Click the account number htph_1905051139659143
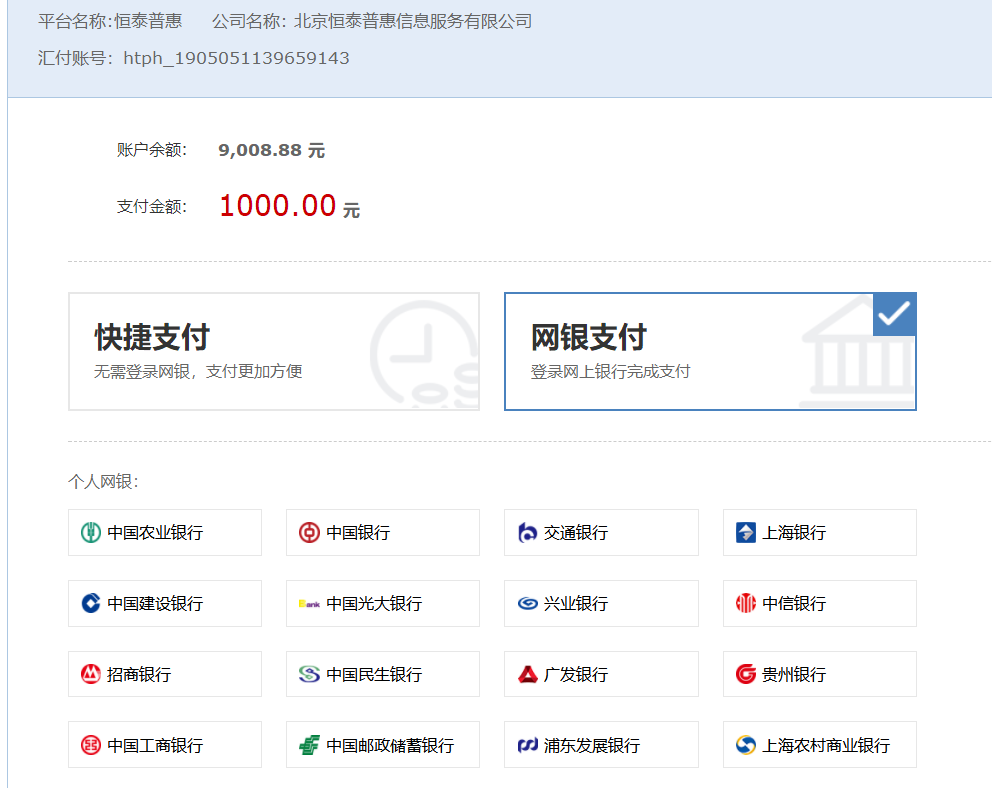992x788 pixels. click(x=236, y=58)
